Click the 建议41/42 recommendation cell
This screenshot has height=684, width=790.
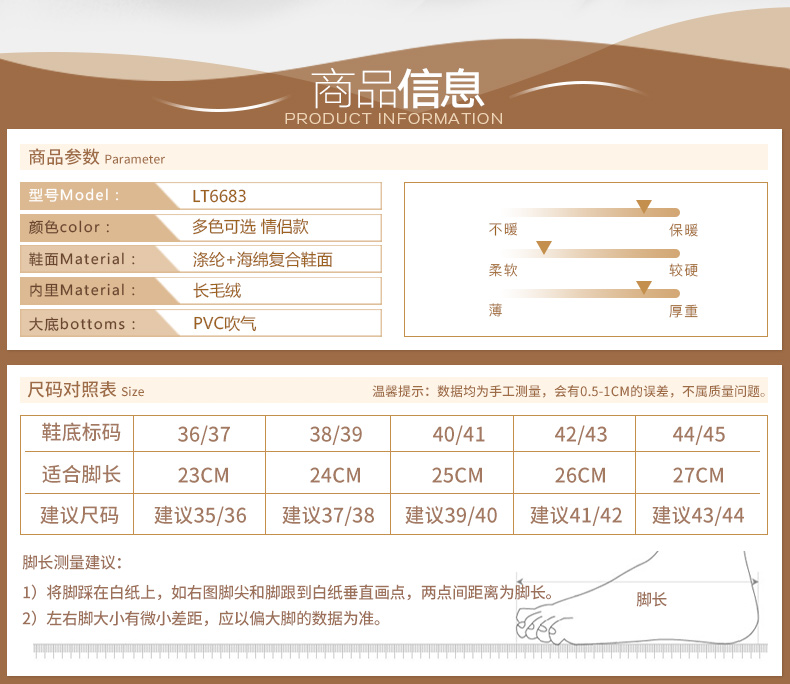point(574,514)
